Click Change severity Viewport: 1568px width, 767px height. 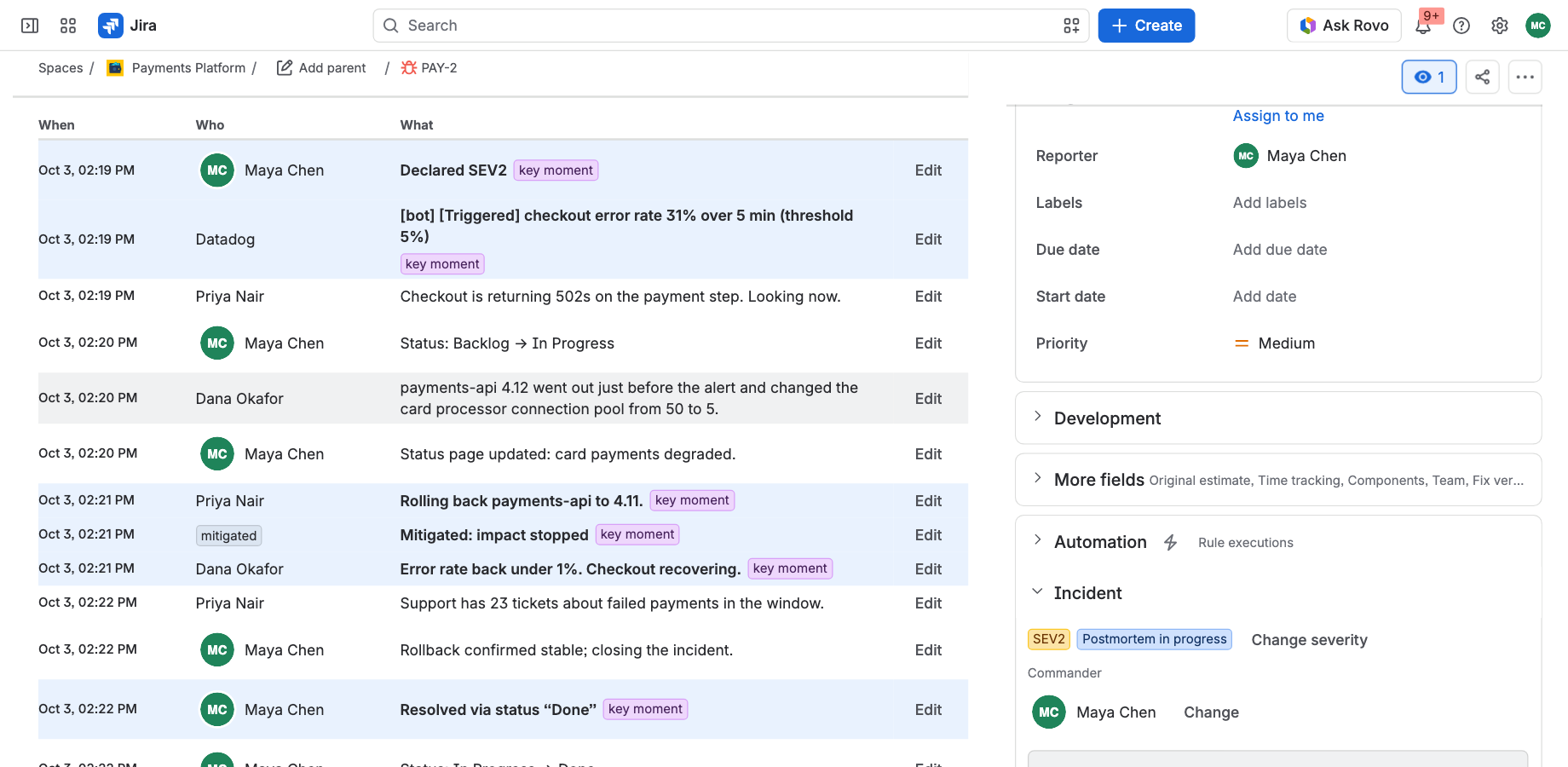click(1309, 640)
